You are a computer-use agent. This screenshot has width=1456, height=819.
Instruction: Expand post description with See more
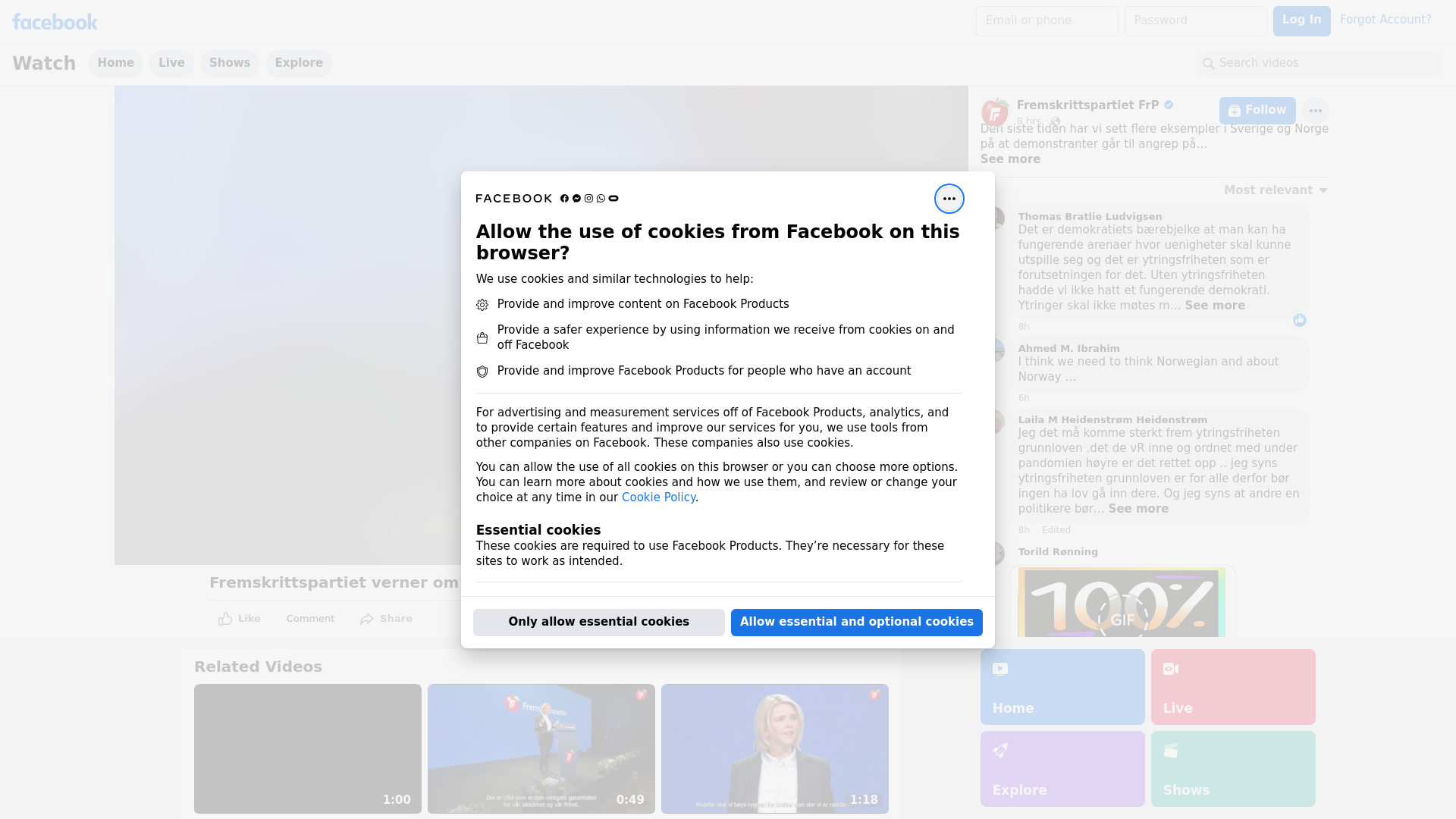point(1010,159)
